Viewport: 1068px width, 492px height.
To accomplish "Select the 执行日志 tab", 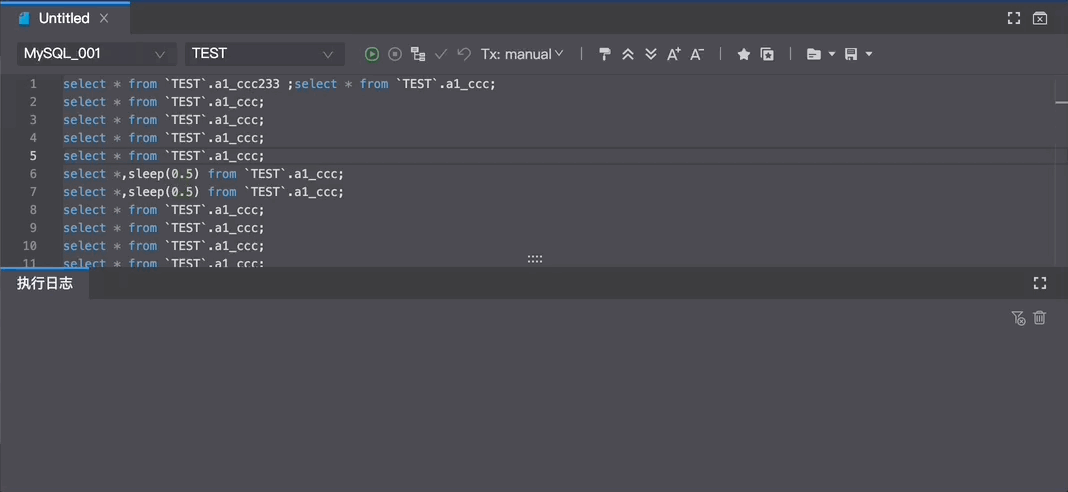I will click(x=44, y=283).
